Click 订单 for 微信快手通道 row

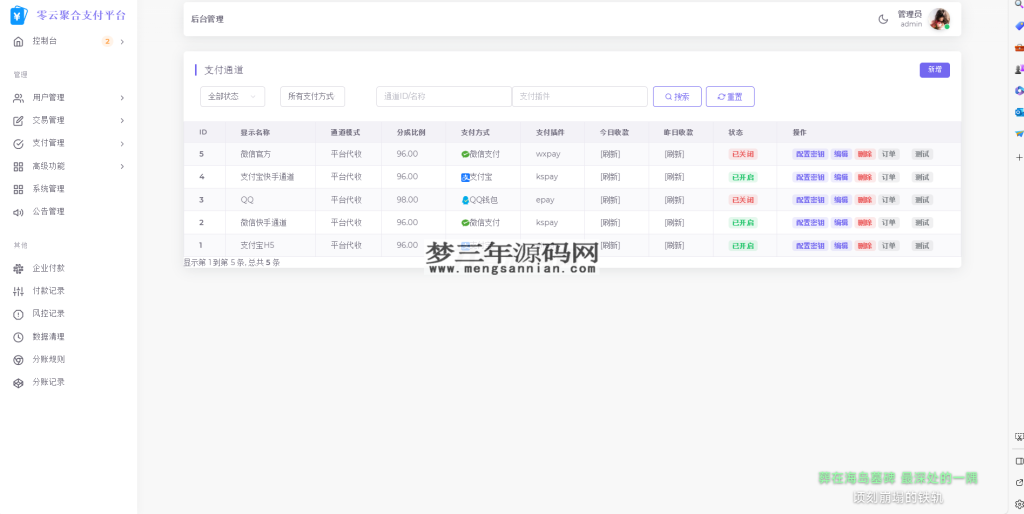(x=889, y=223)
